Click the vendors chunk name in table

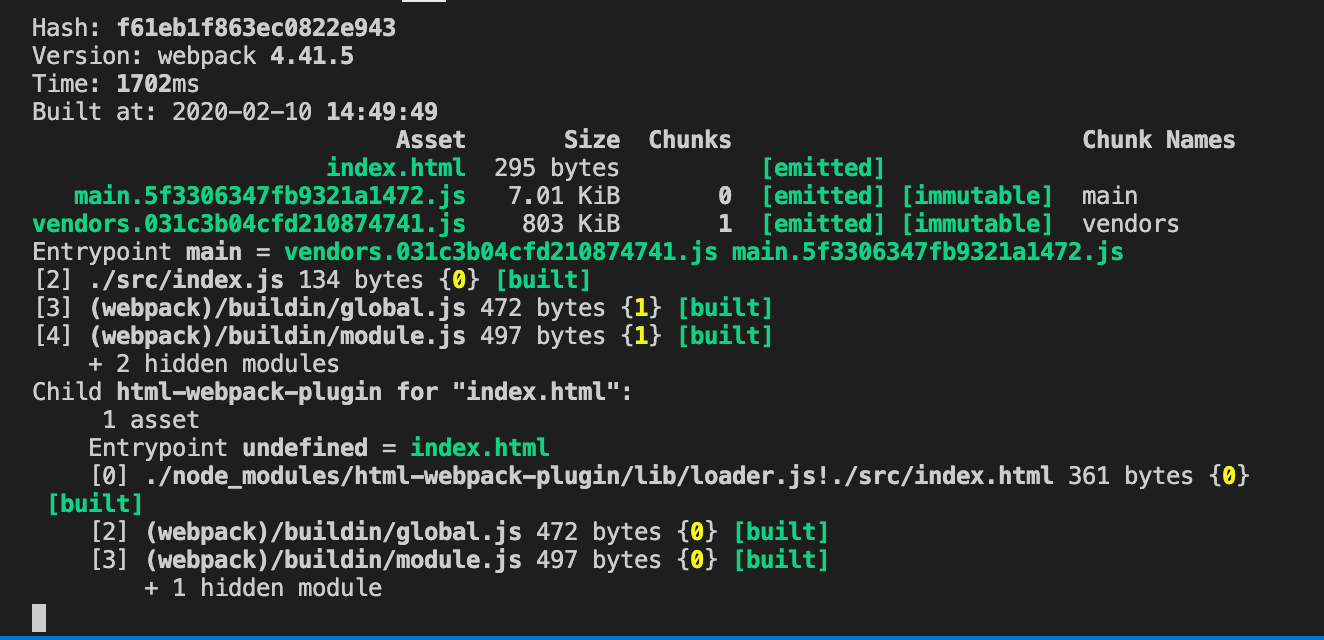(x=1130, y=224)
